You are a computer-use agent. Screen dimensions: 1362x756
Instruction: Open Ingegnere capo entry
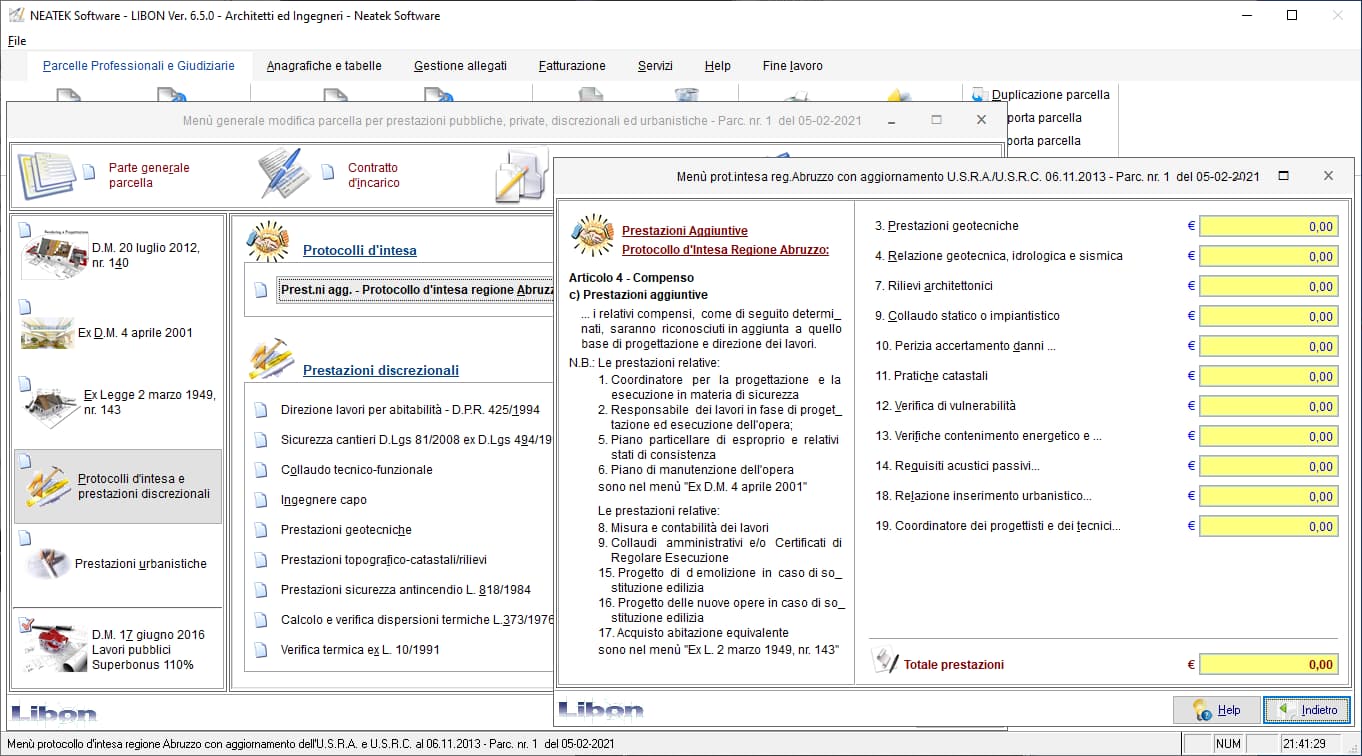324,500
